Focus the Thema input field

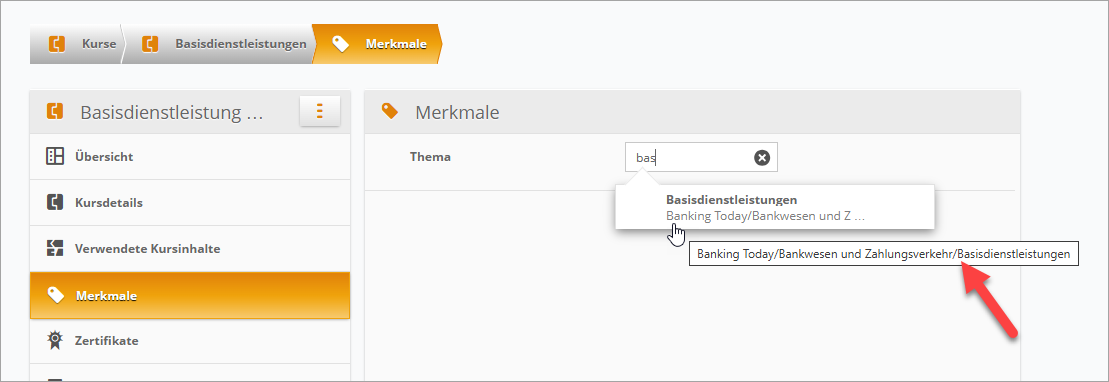coord(701,157)
